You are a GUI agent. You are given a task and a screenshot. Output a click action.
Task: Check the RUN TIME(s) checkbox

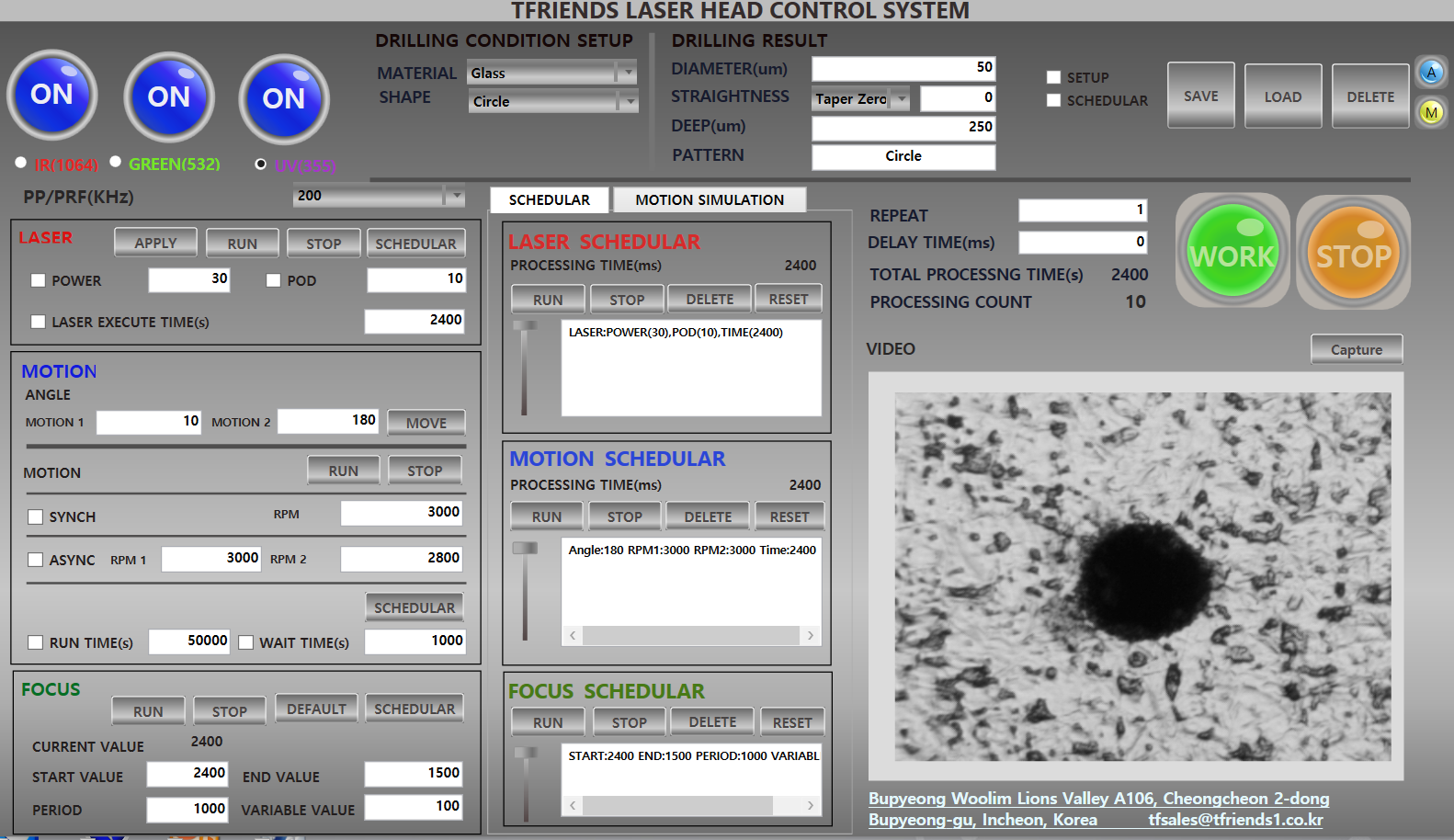click(x=35, y=642)
